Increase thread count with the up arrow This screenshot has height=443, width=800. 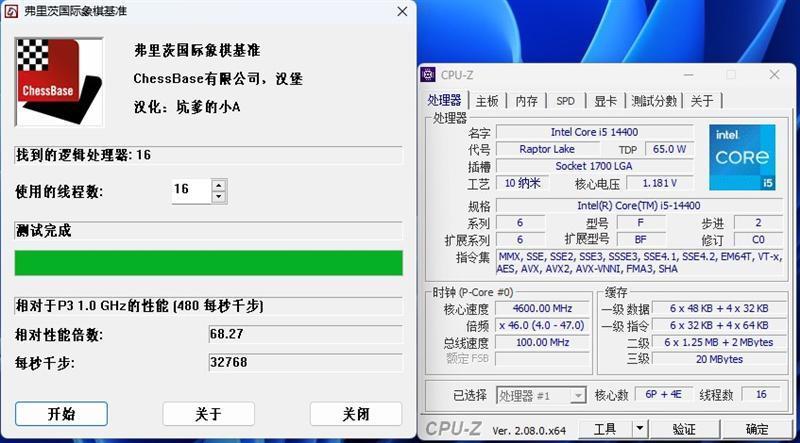point(218,186)
